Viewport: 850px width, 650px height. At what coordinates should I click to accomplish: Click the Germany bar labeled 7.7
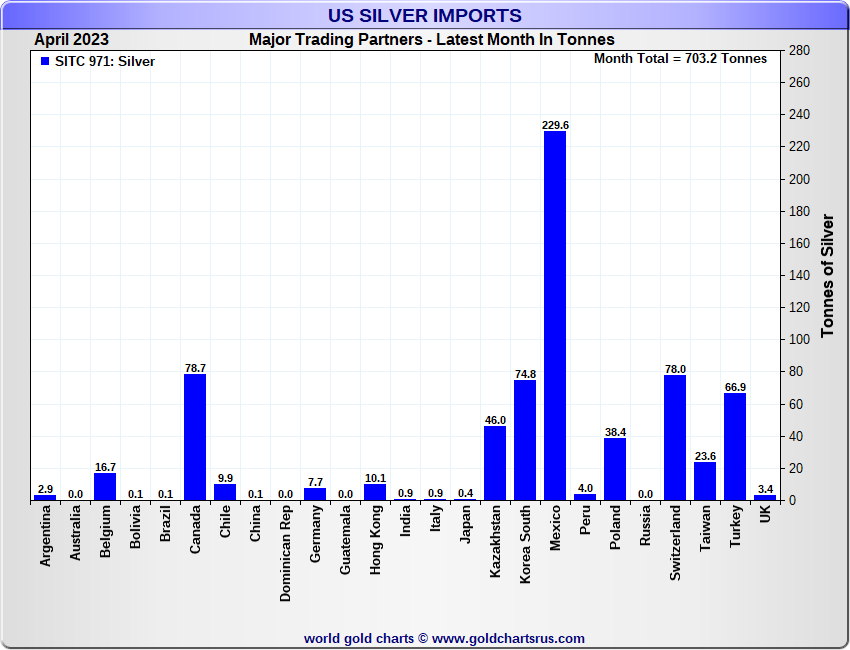click(315, 494)
